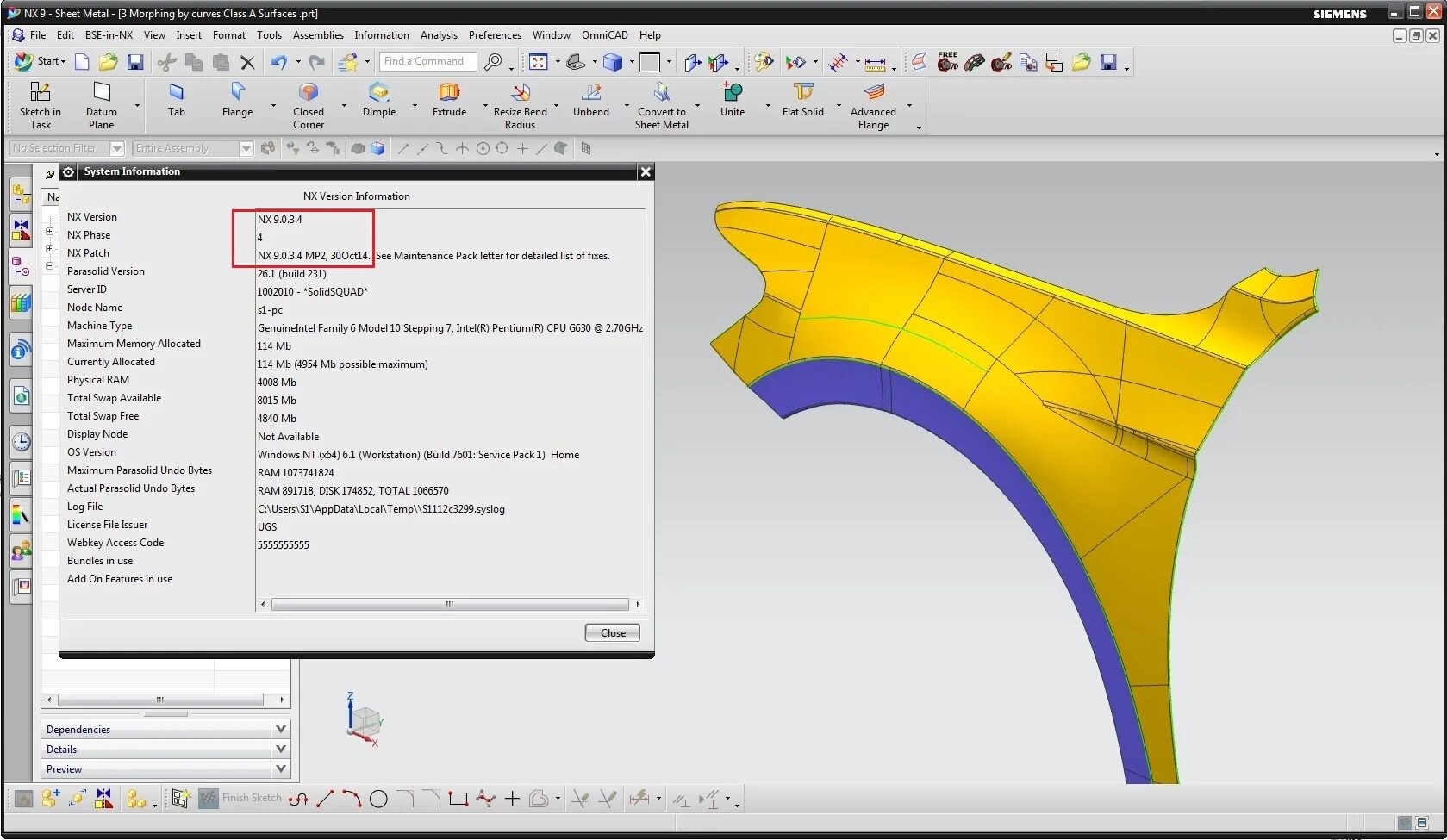
Task: Select the circle sketch tool
Action: (378, 799)
